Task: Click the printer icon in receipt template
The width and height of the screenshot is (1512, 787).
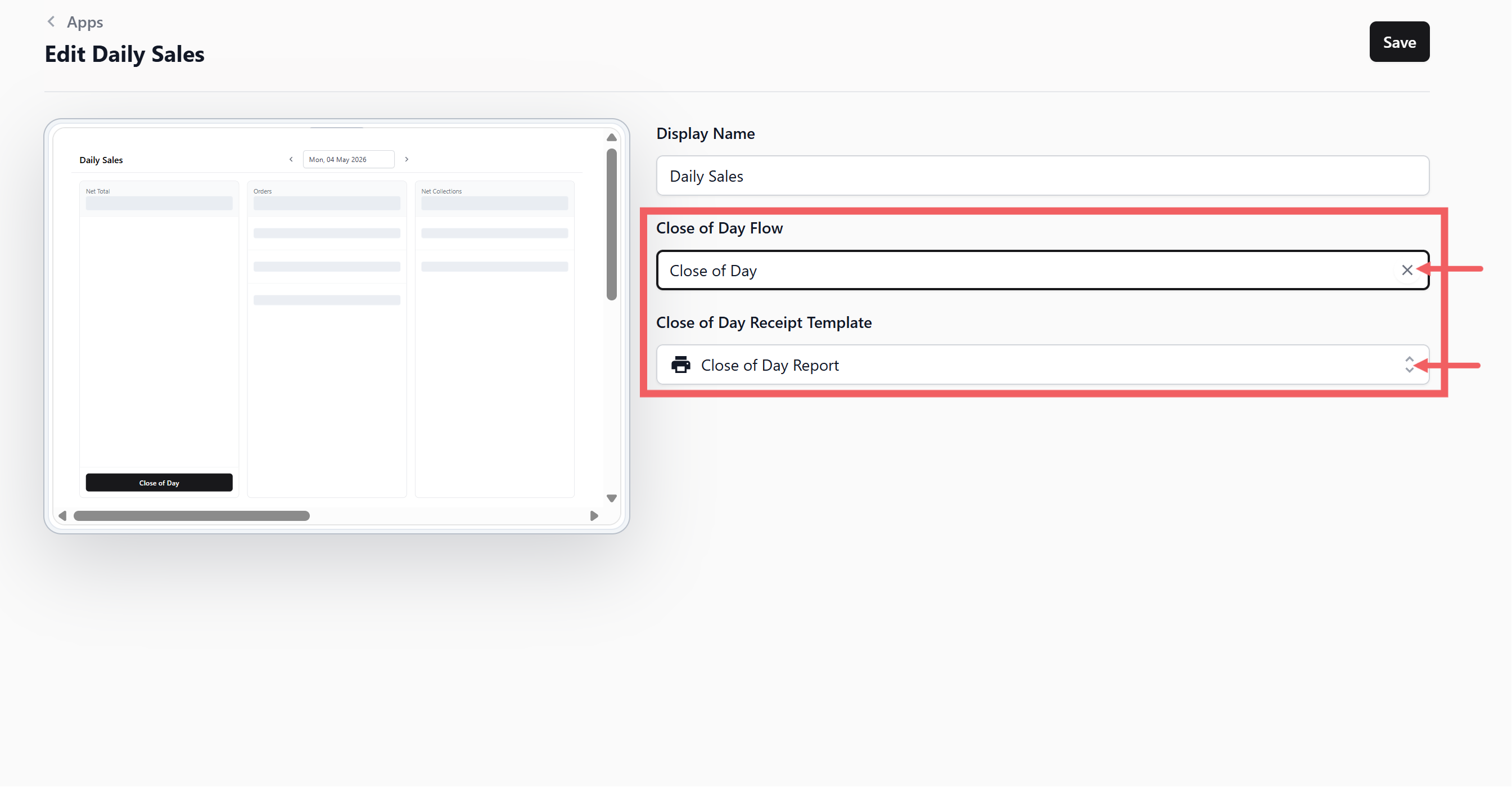Action: [x=680, y=365]
